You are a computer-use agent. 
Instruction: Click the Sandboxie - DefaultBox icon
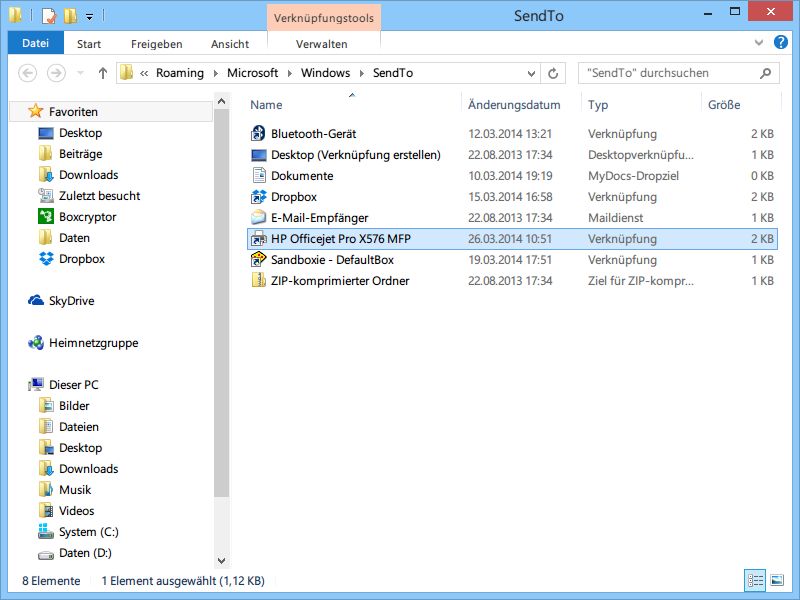(258, 260)
